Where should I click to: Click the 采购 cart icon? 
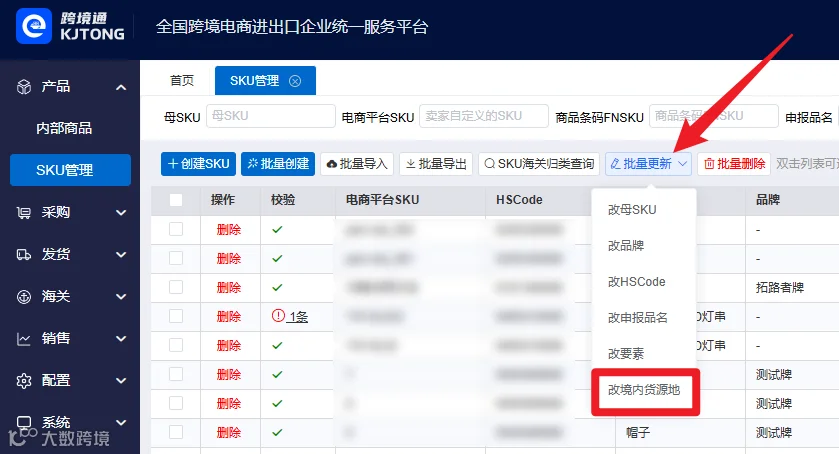(x=24, y=213)
